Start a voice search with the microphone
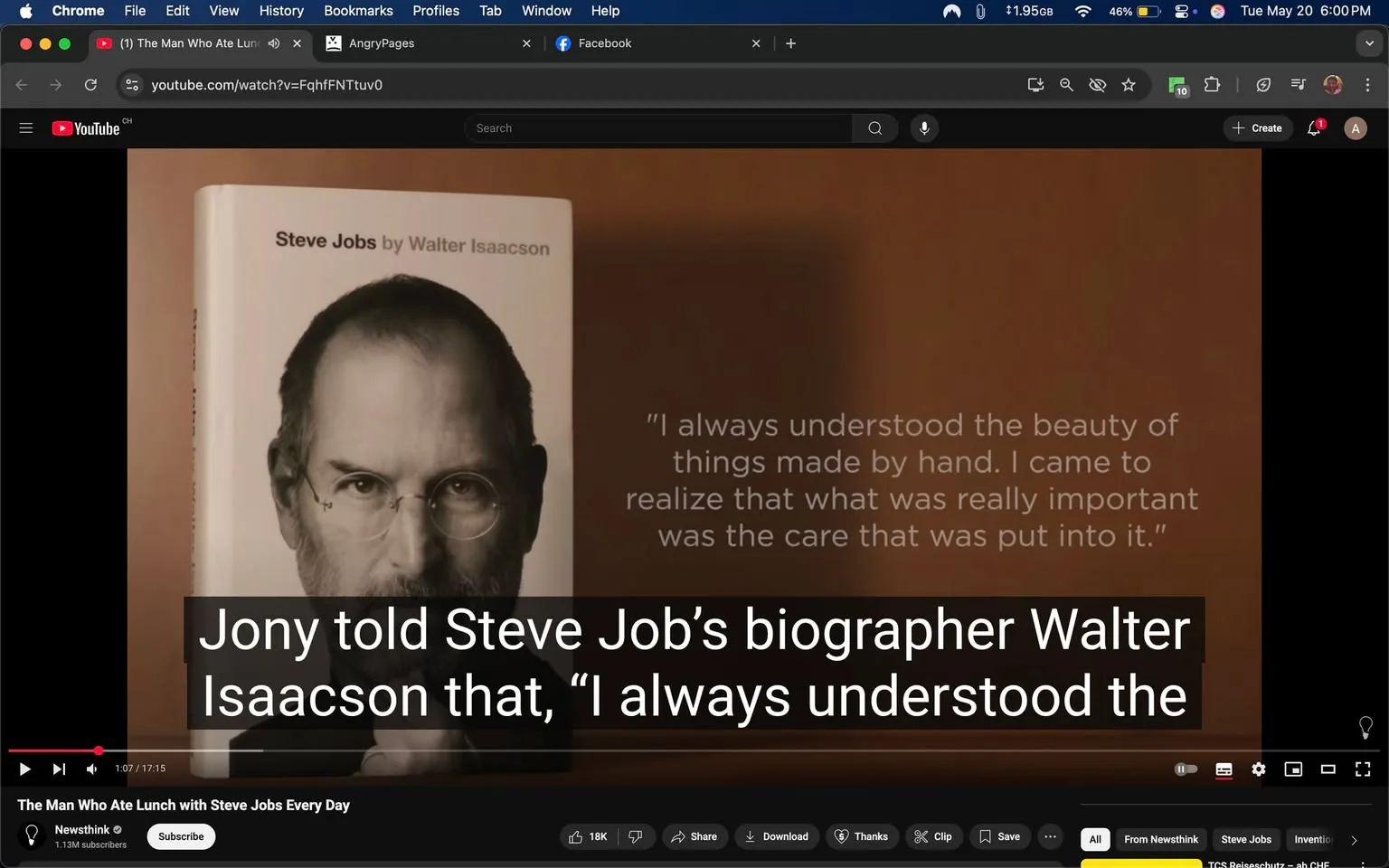This screenshot has width=1389, height=868. (923, 127)
